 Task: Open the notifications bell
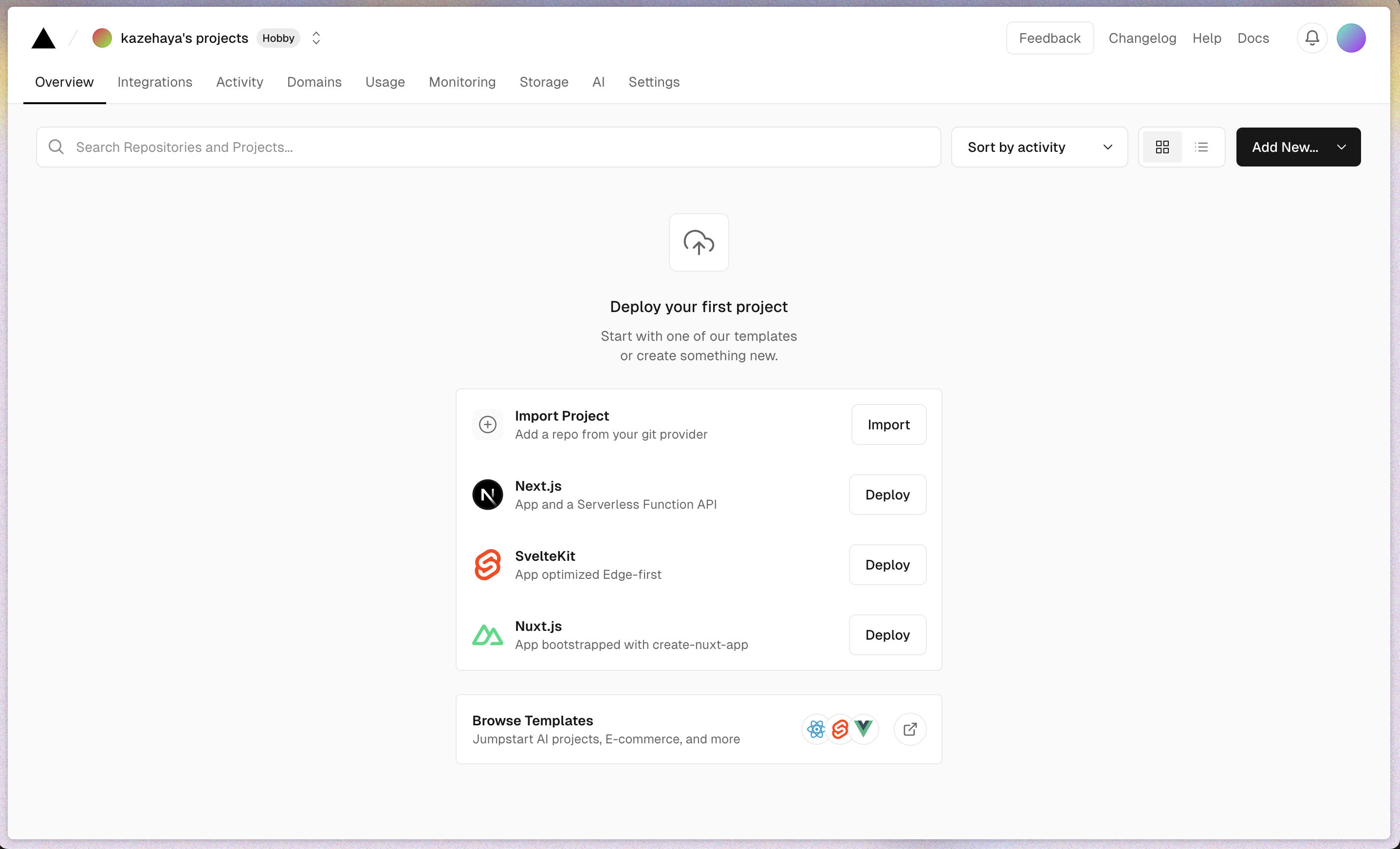click(1311, 38)
